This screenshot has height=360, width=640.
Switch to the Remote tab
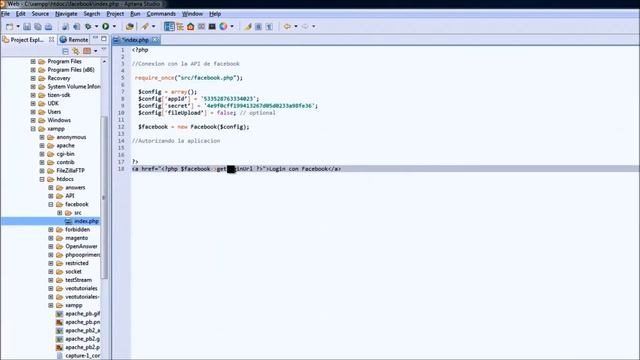tap(74, 40)
